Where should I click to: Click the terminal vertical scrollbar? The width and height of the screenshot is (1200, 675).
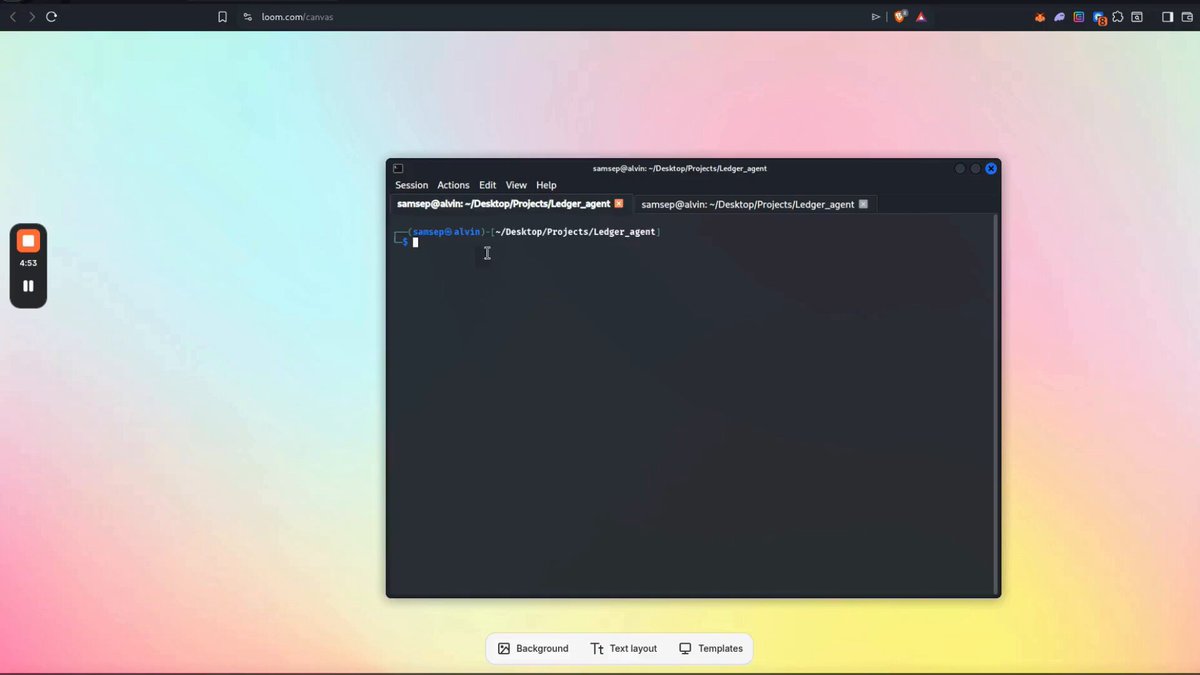996,404
